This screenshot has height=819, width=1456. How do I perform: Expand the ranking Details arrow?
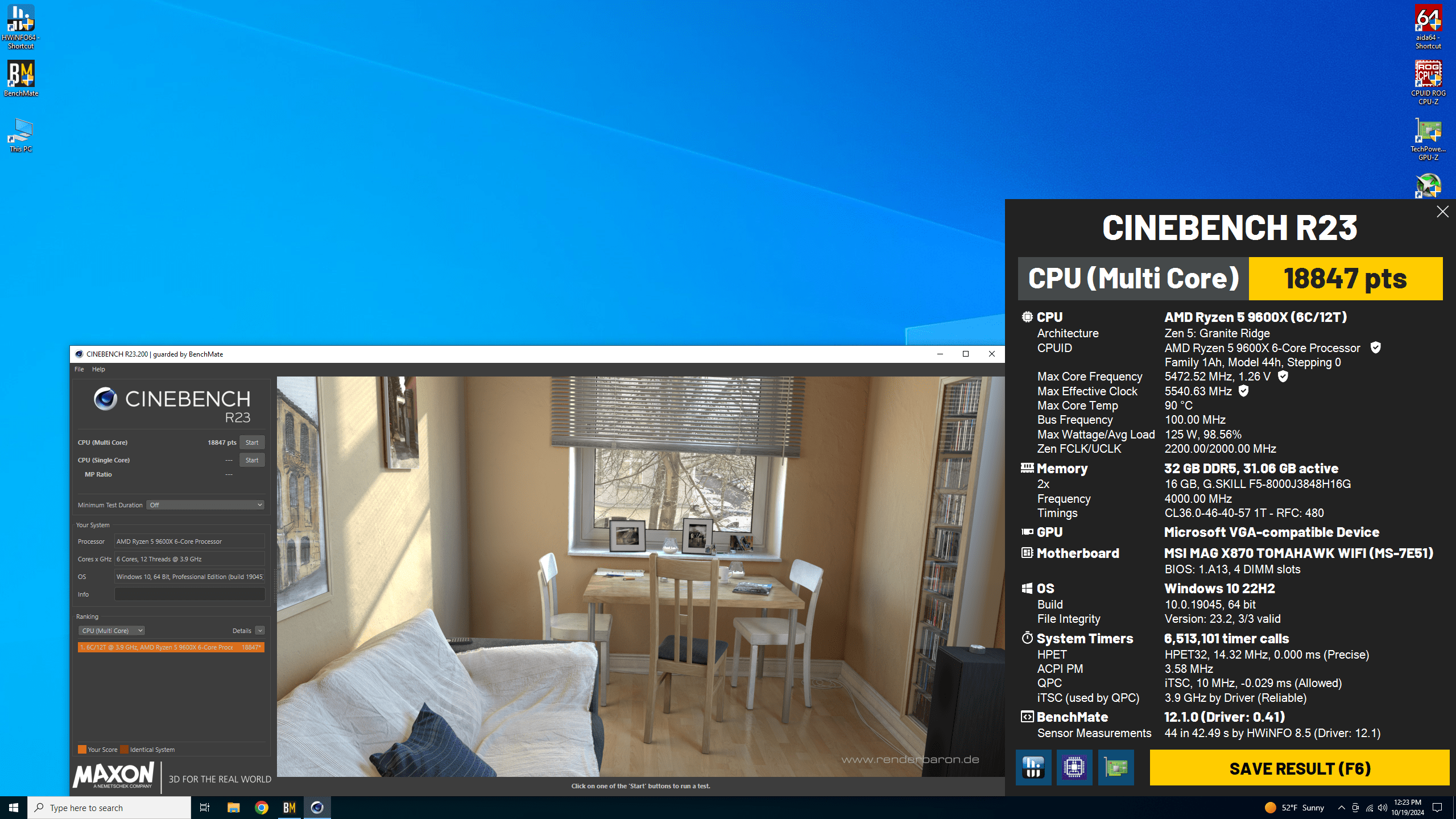259,631
